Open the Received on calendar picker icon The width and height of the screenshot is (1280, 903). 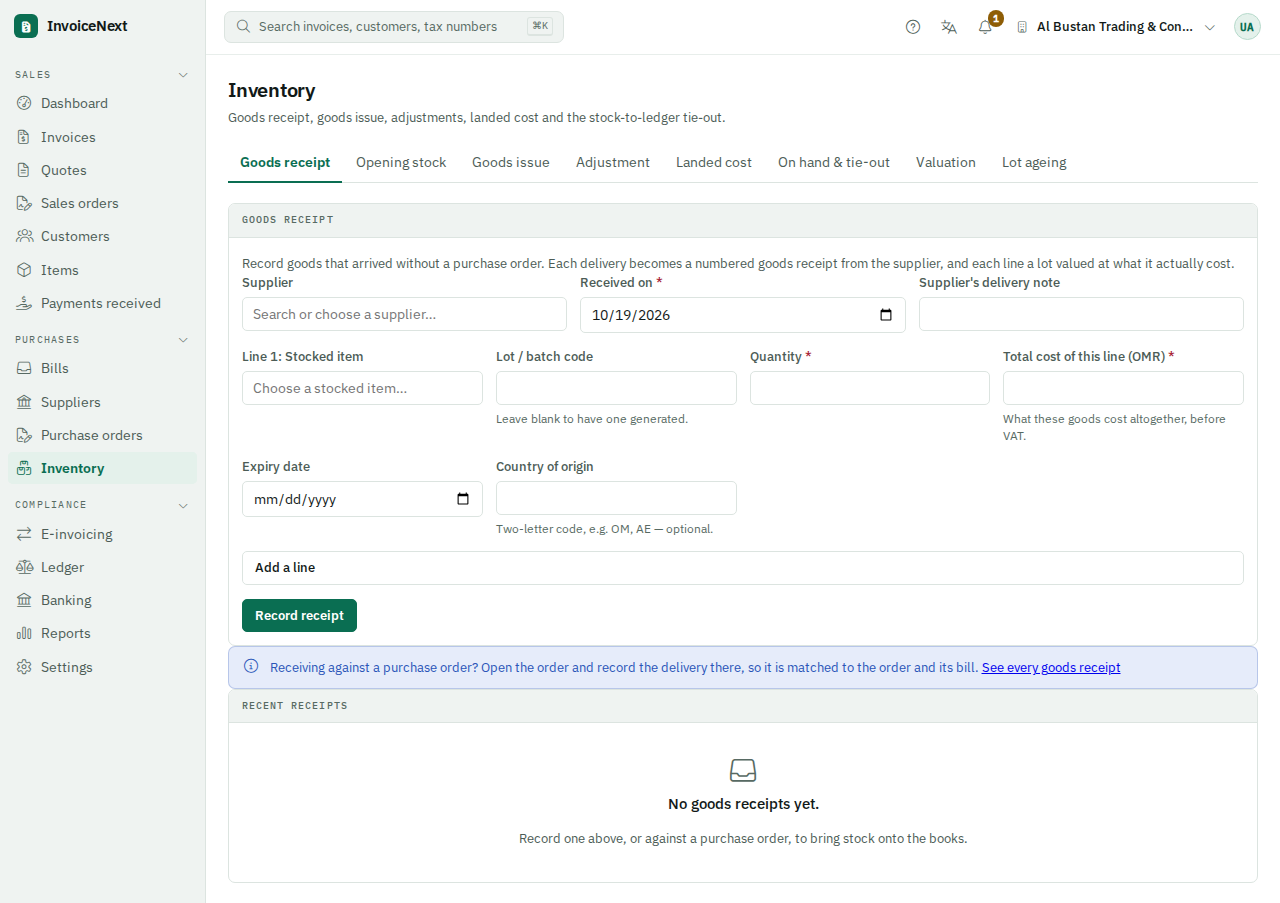(886, 315)
